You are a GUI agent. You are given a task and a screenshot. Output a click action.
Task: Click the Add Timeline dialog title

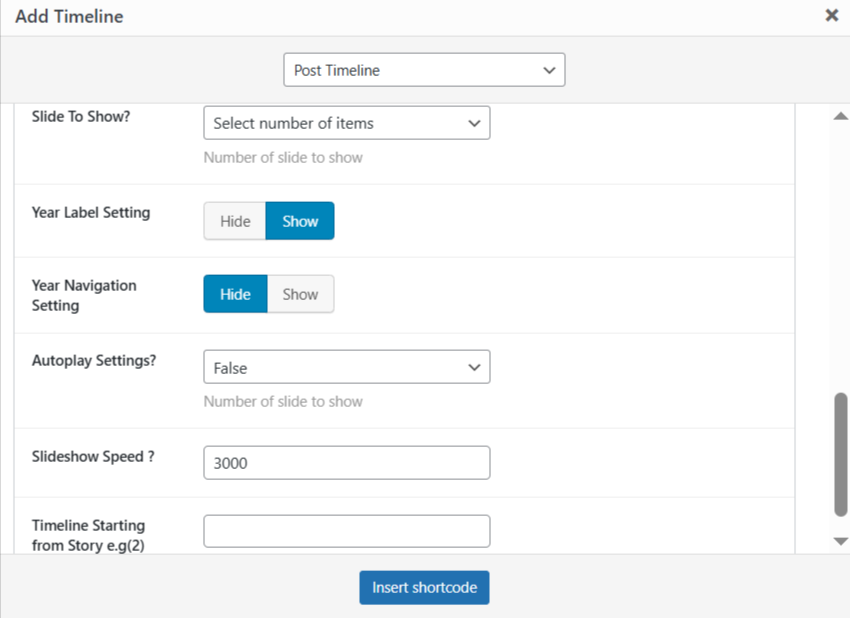[69, 17]
